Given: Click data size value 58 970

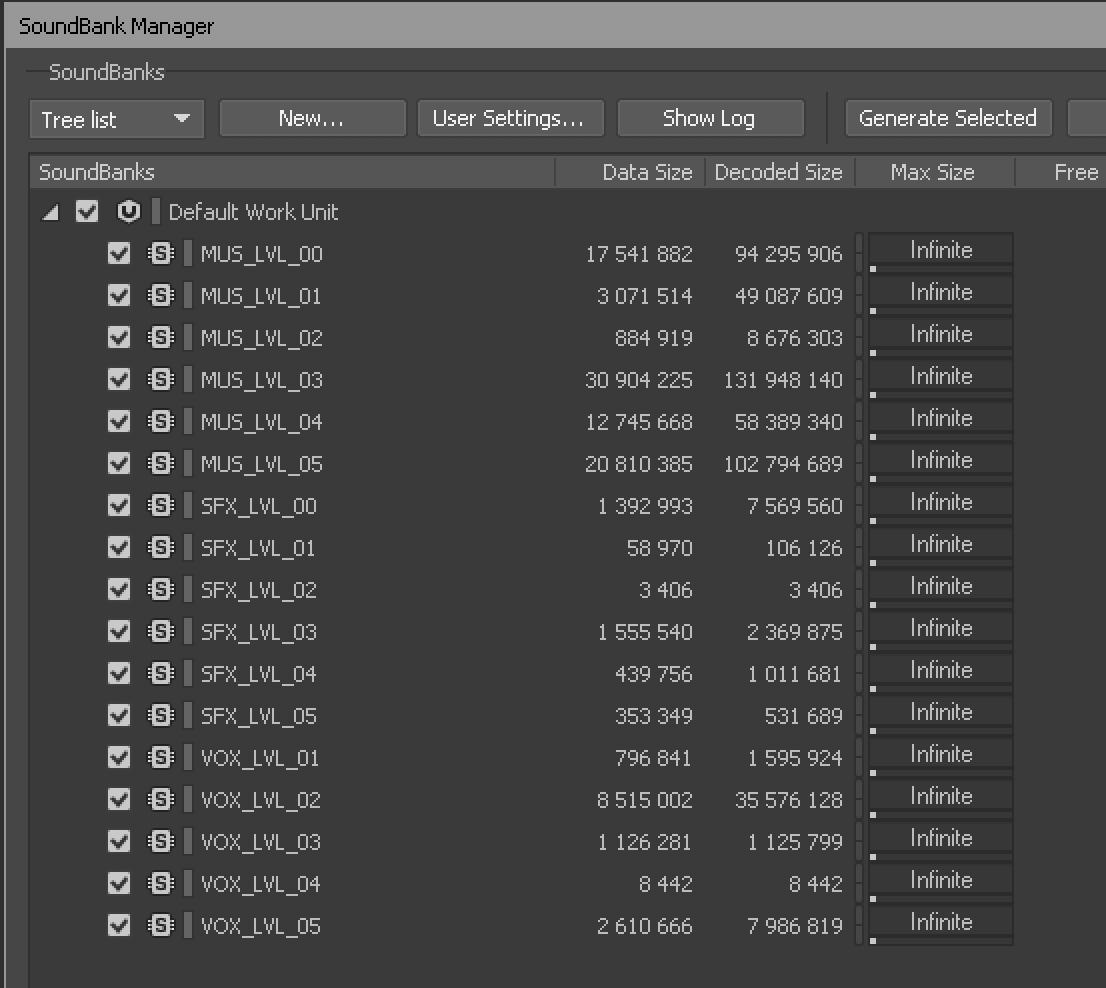Looking at the screenshot, I should pos(660,548).
